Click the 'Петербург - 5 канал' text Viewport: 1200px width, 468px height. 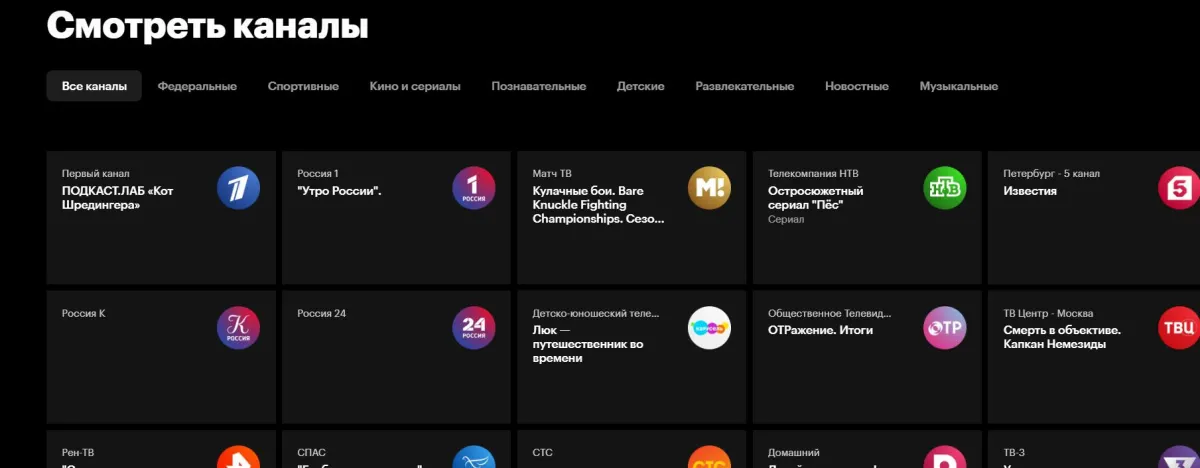pos(1053,174)
